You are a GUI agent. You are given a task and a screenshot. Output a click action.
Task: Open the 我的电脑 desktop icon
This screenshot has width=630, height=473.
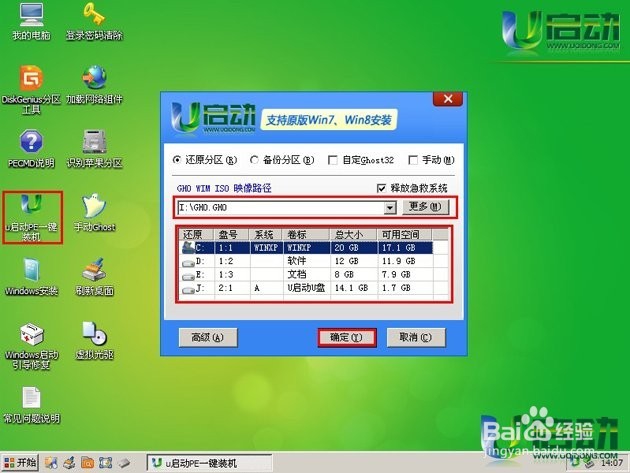pos(31,21)
